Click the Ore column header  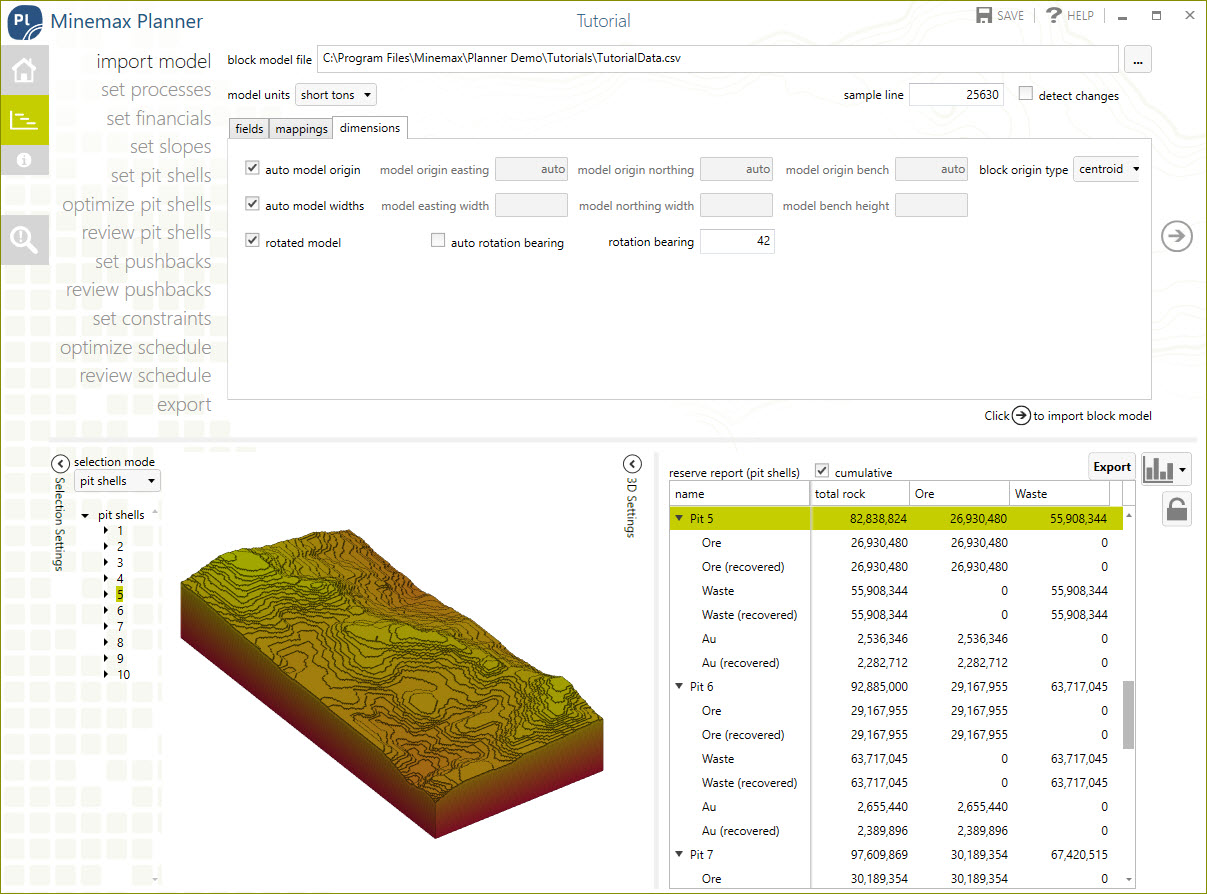(x=960, y=494)
